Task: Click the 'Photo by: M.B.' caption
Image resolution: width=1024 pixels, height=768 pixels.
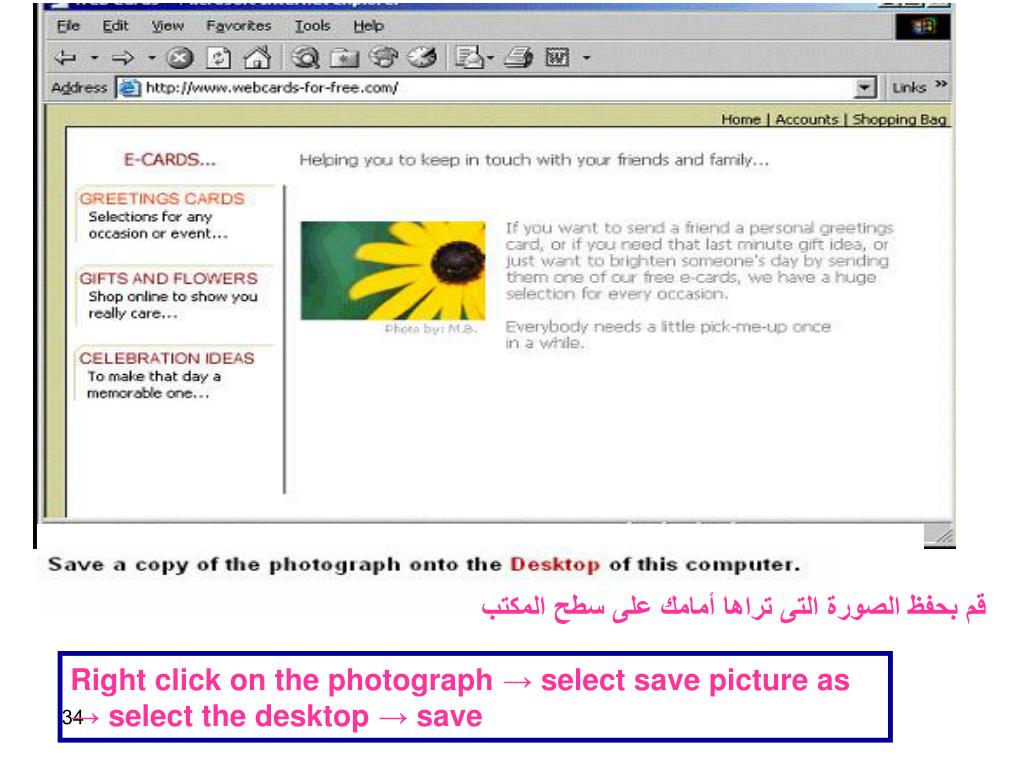Action: click(431, 328)
